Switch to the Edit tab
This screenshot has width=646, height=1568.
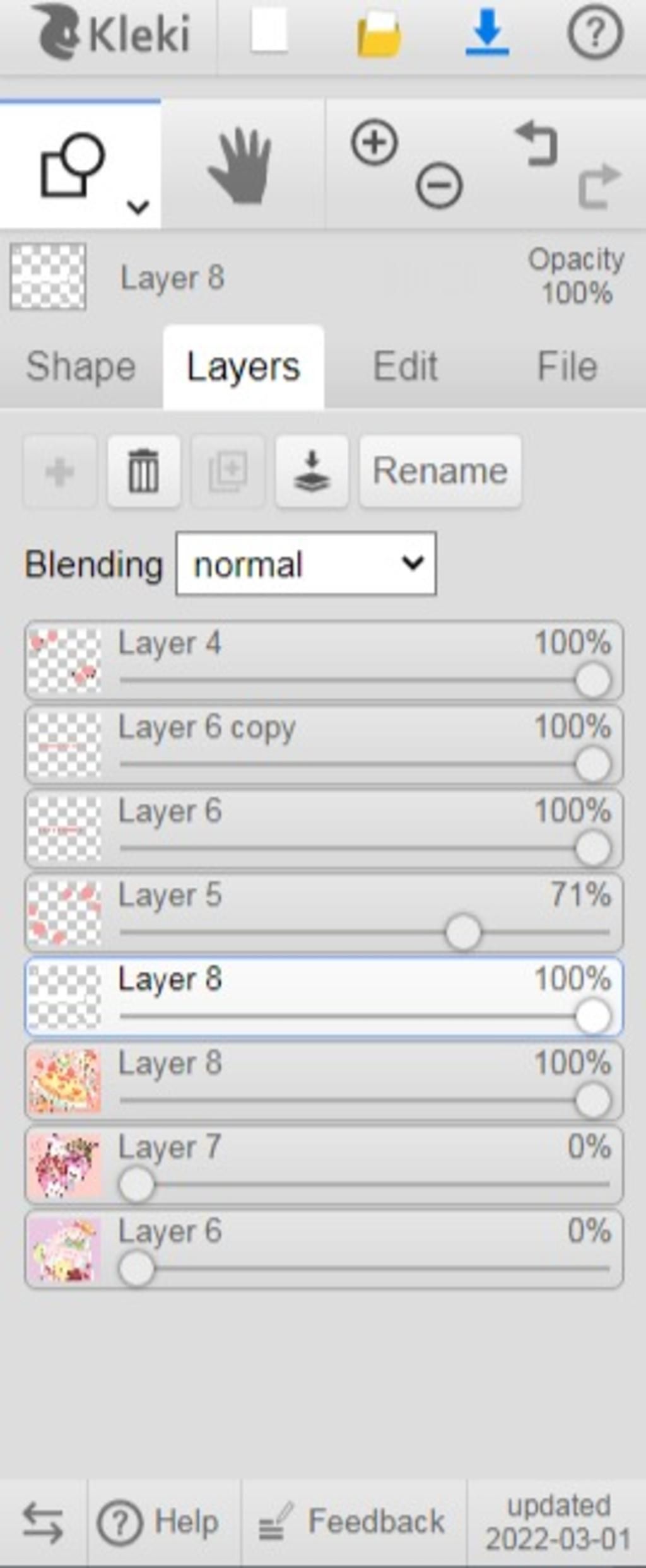click(405, 366)
